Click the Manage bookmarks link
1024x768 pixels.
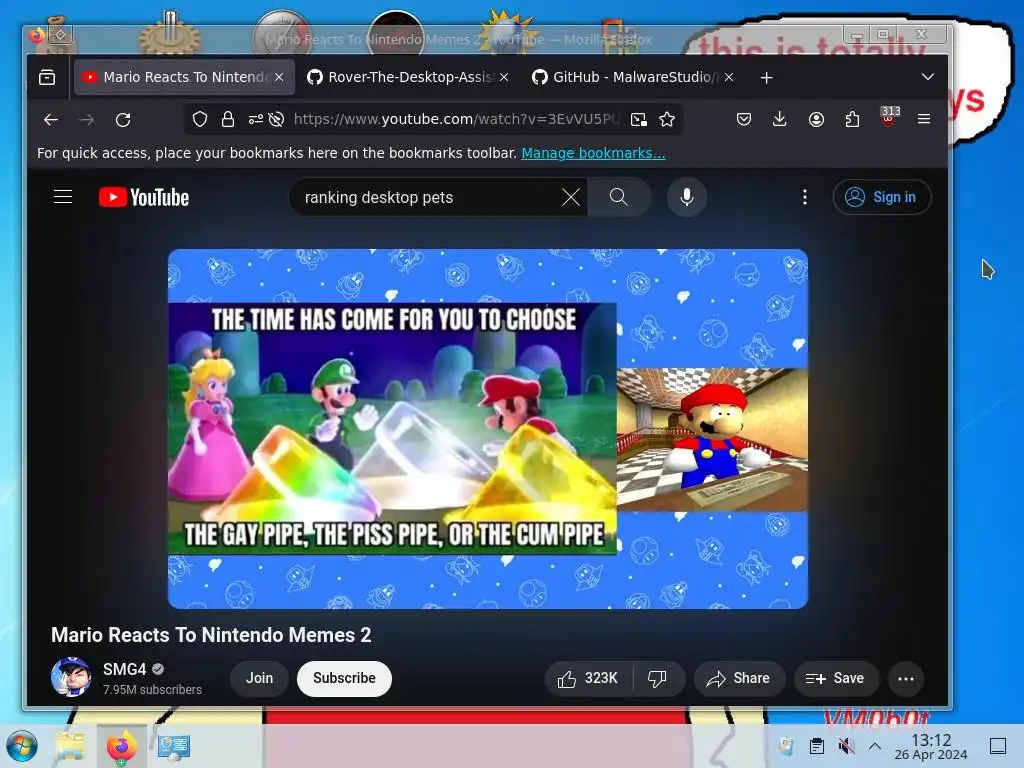(593, 153)
